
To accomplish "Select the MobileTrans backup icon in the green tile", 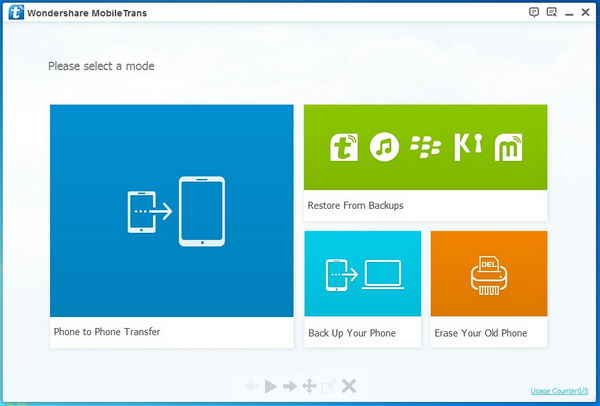I will 344,147.
